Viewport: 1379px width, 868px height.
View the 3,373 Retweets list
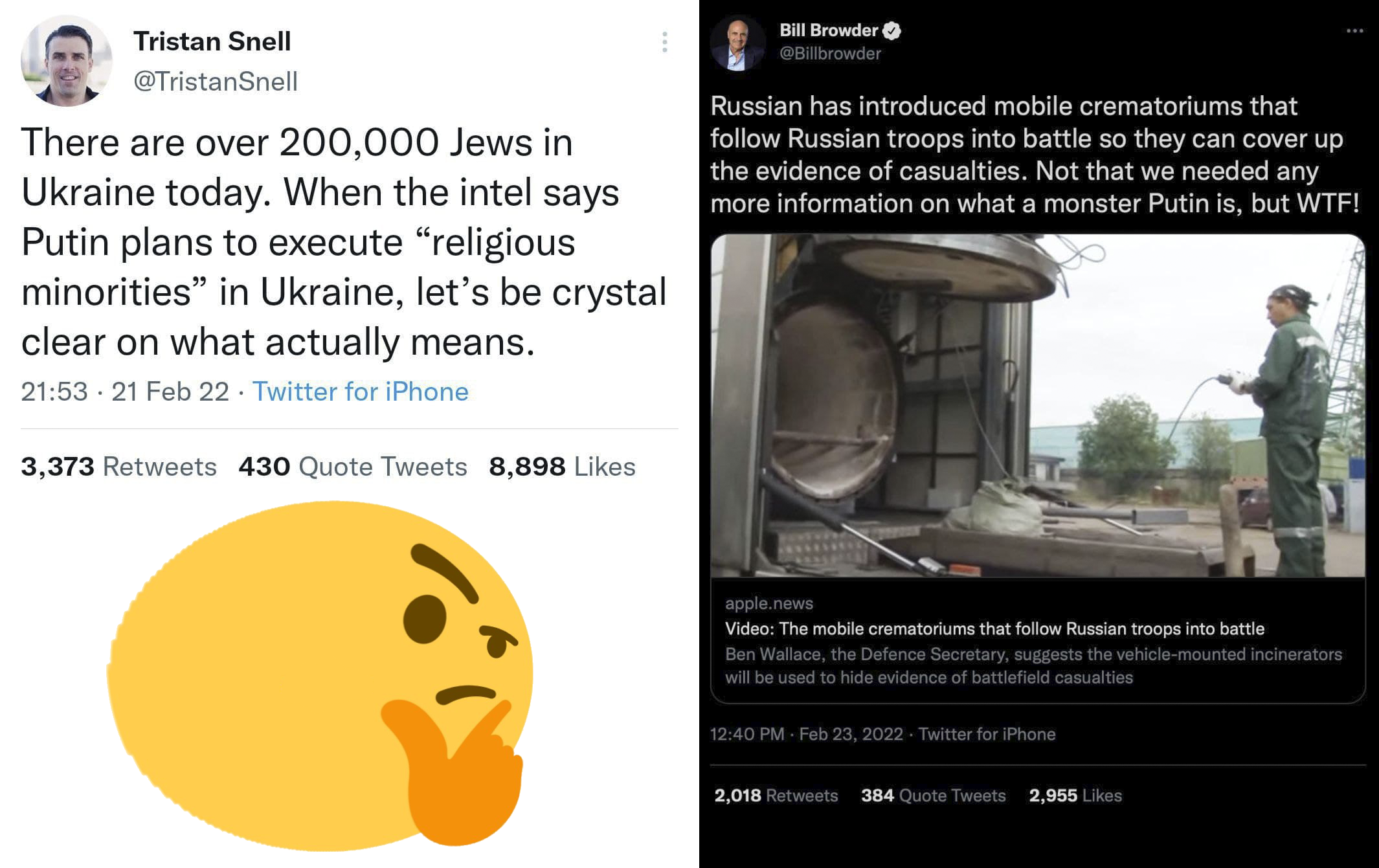tap(118, 467)
